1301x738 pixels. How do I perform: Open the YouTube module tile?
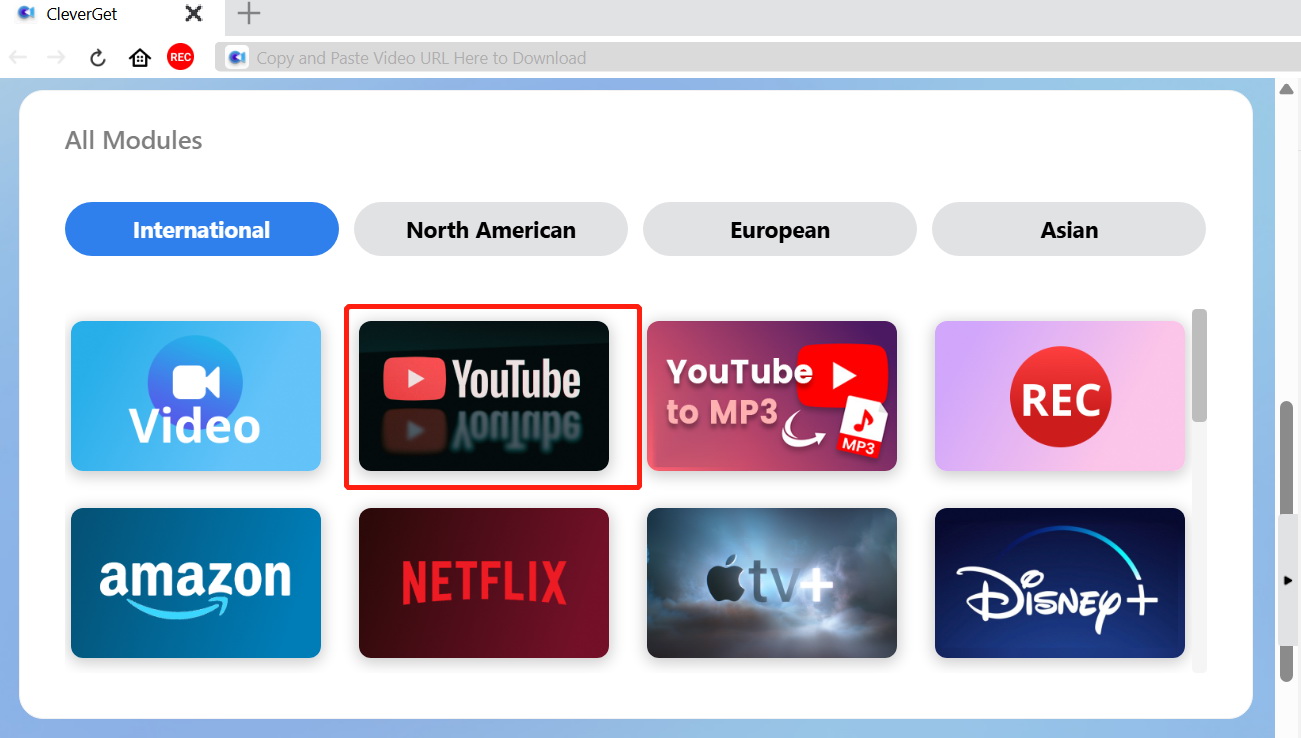click(484, 396)
